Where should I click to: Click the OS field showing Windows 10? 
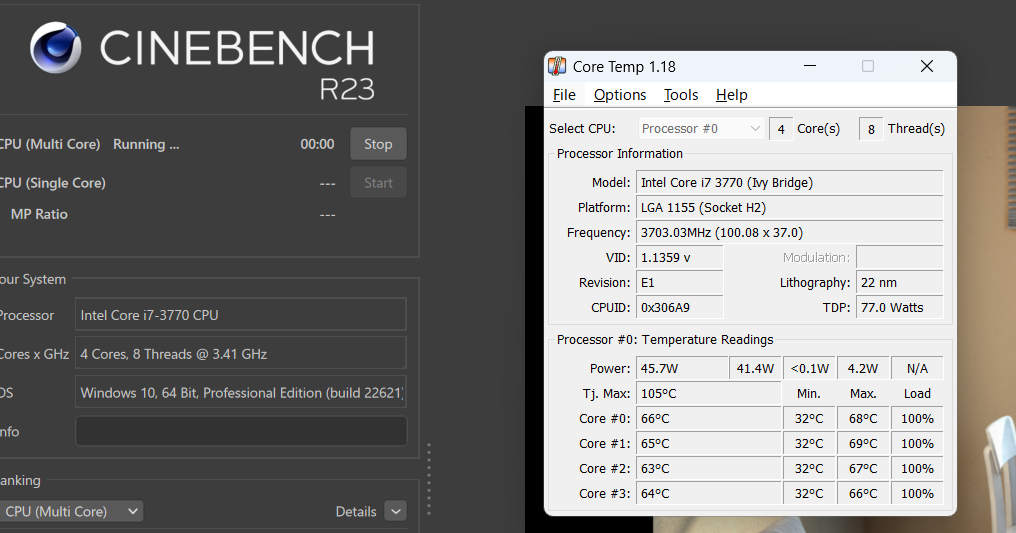(x=241, y=392)
